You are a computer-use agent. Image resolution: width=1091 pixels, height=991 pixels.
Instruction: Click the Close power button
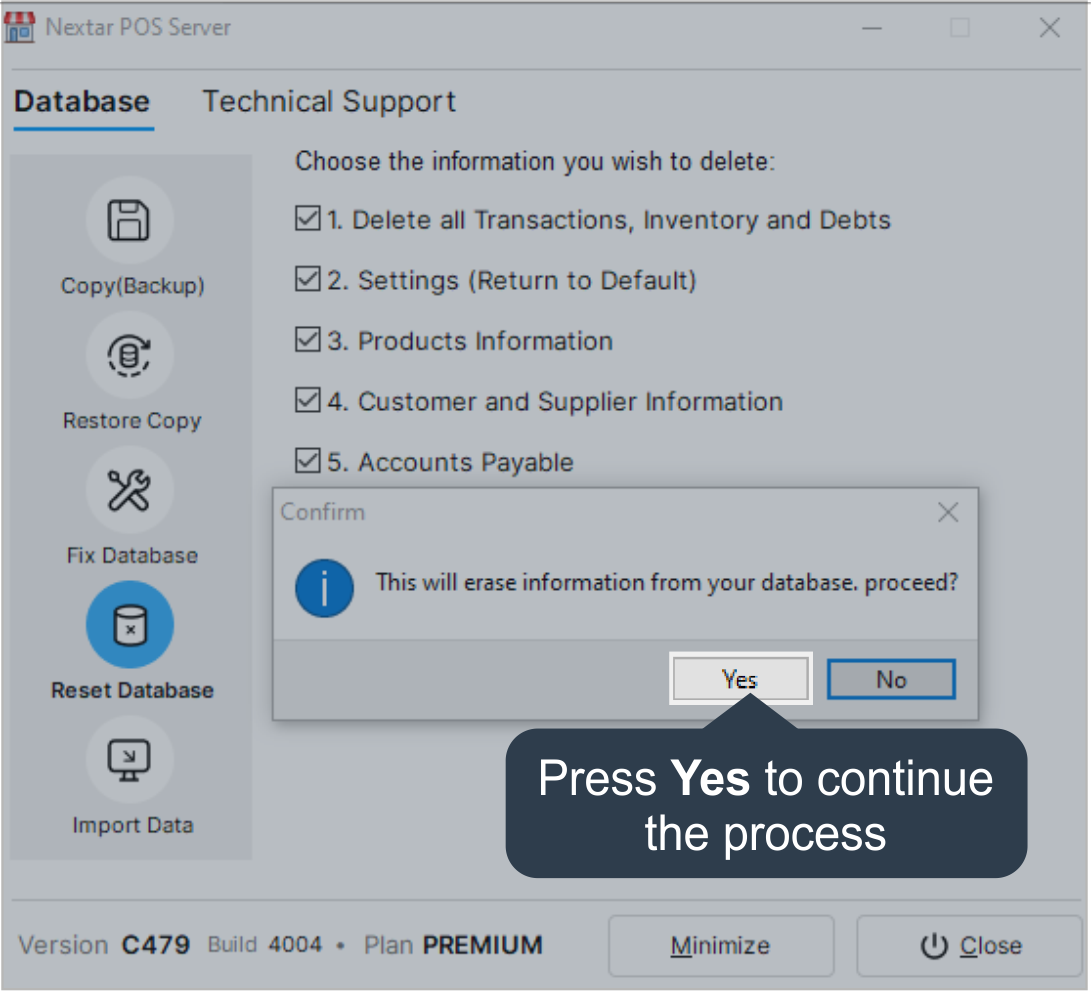pos(968,946)
